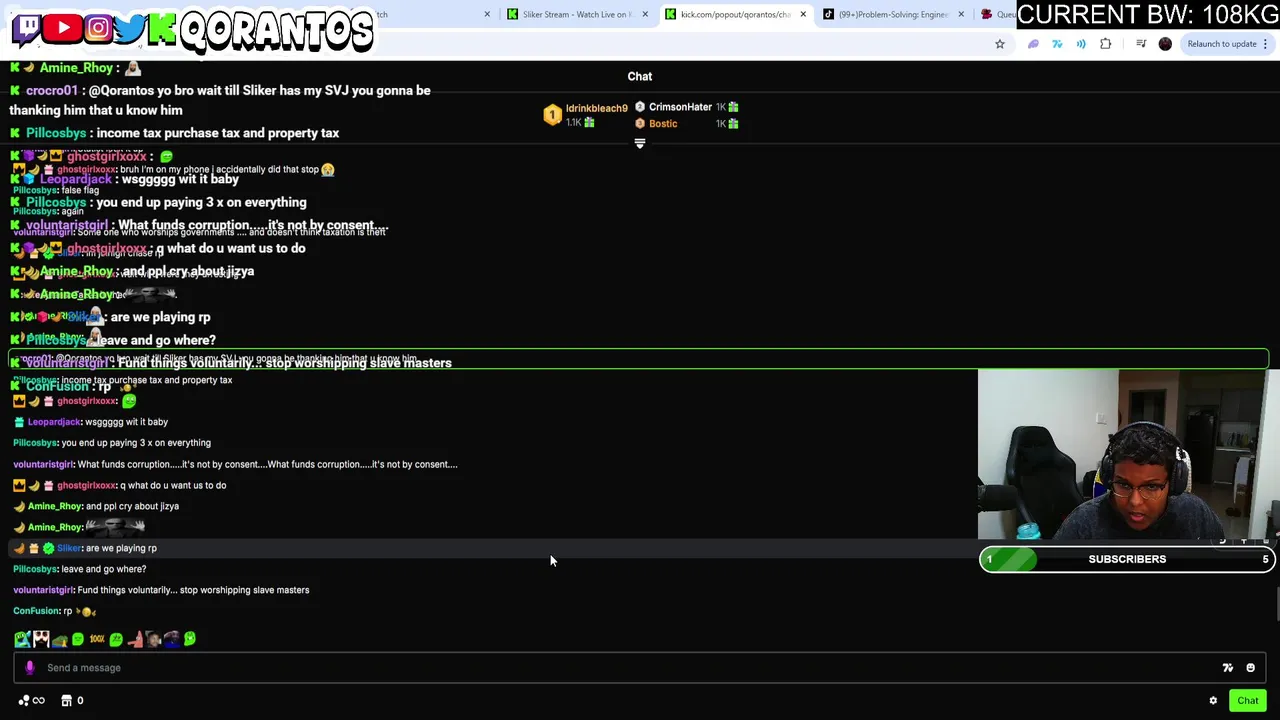Open the Chrome three-dot menu
The height and width of the screenshot is (720, 1280).
tap(1265, 44)
